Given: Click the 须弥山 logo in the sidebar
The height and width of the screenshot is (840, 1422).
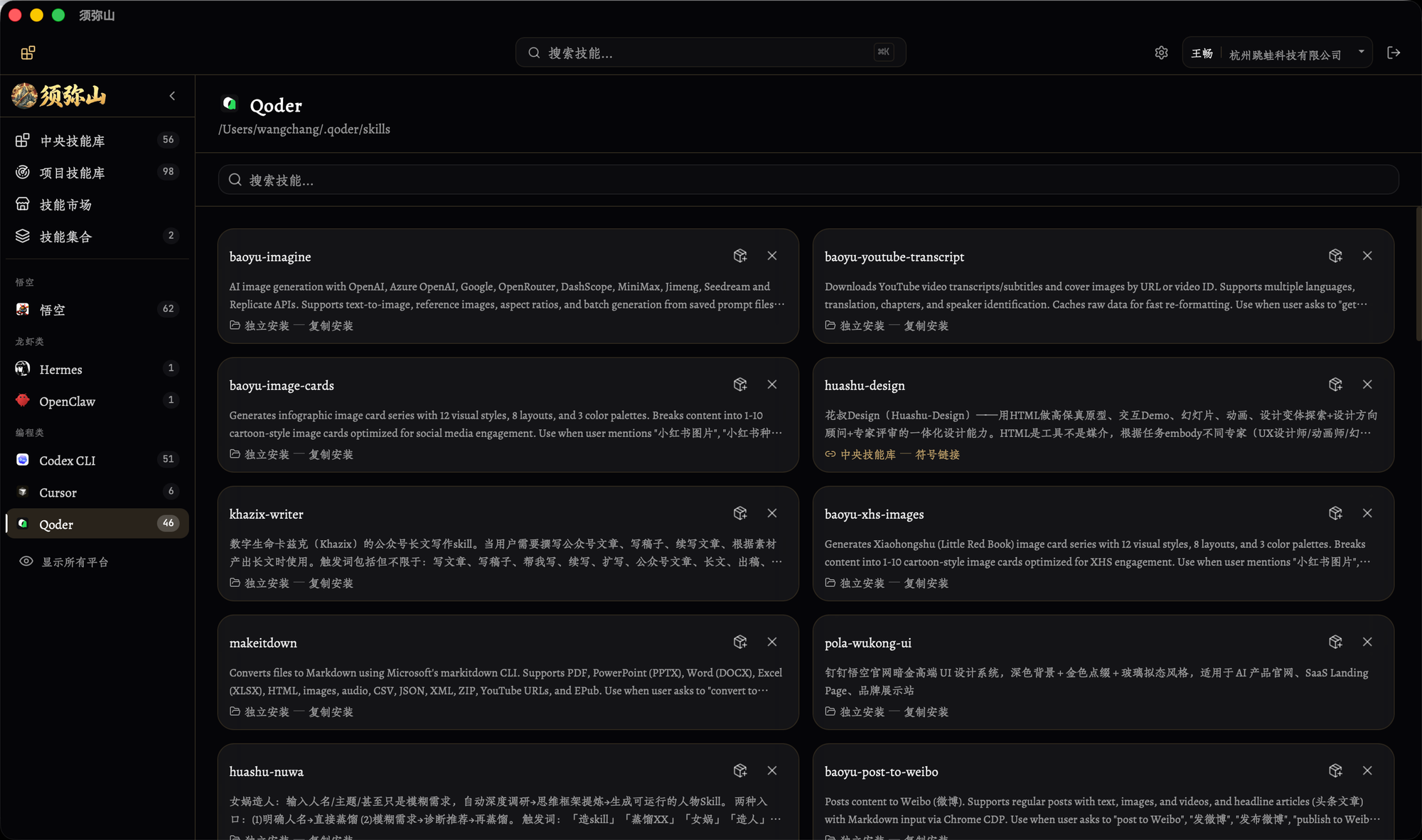Looking at the screenshot, I should [59, 95].
